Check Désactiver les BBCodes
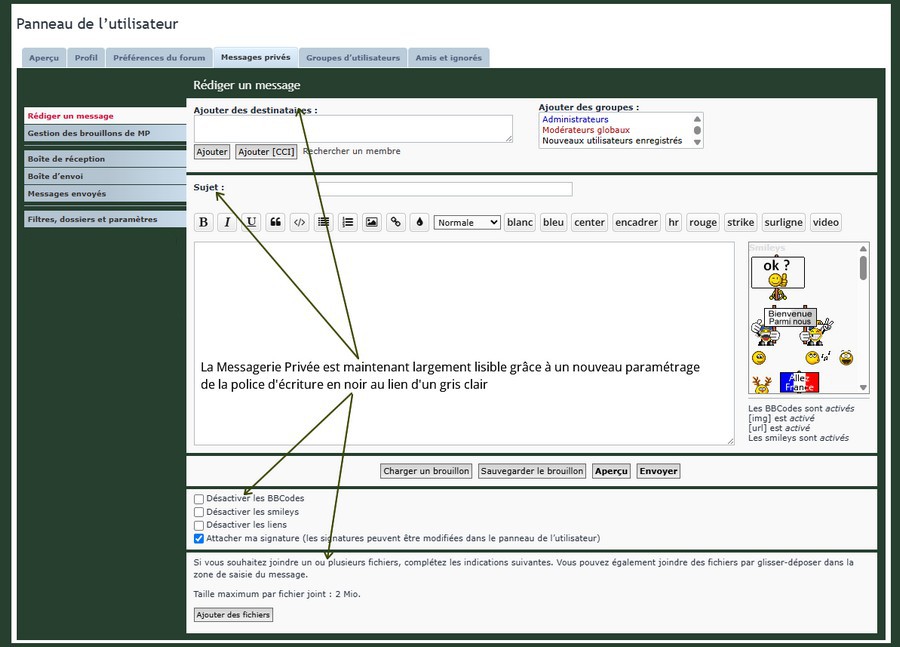The image size is (900, 647). click(199, 499)
